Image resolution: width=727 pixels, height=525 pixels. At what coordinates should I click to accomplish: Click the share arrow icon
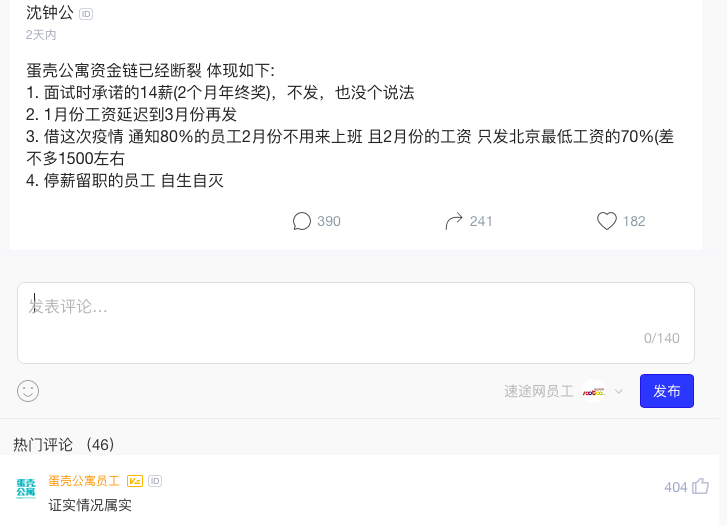[454, 221]
